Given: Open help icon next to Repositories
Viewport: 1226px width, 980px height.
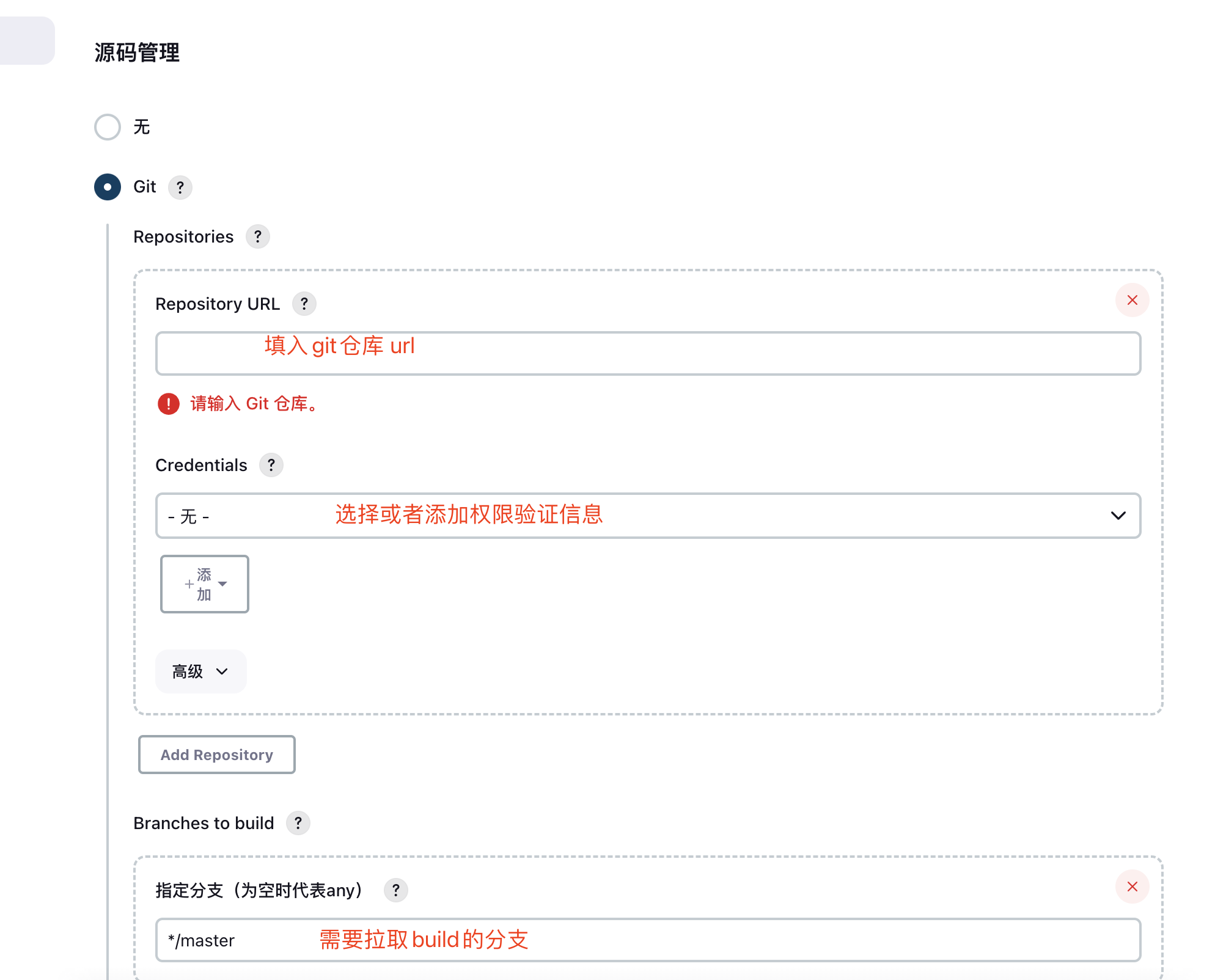Looking at the screenshot, I should click(x=258, y=236).
